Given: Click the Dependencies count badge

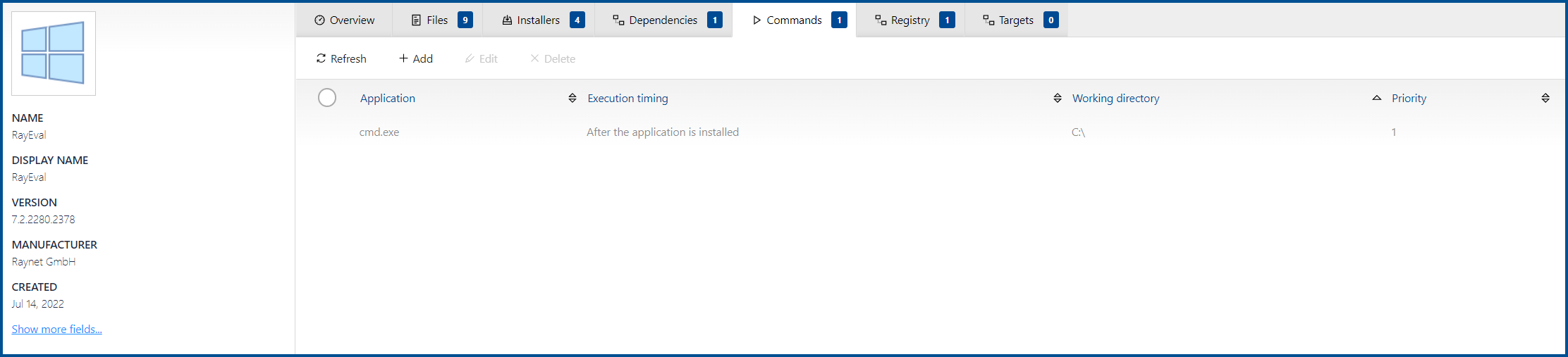Looking at the screenshot, I should coord(715,20).
